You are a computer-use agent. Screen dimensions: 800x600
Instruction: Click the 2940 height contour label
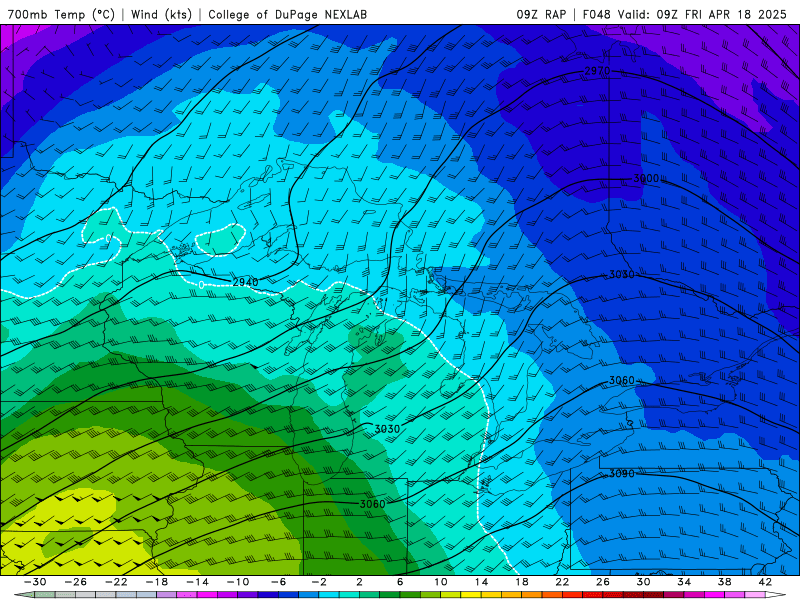click(245, 282)
